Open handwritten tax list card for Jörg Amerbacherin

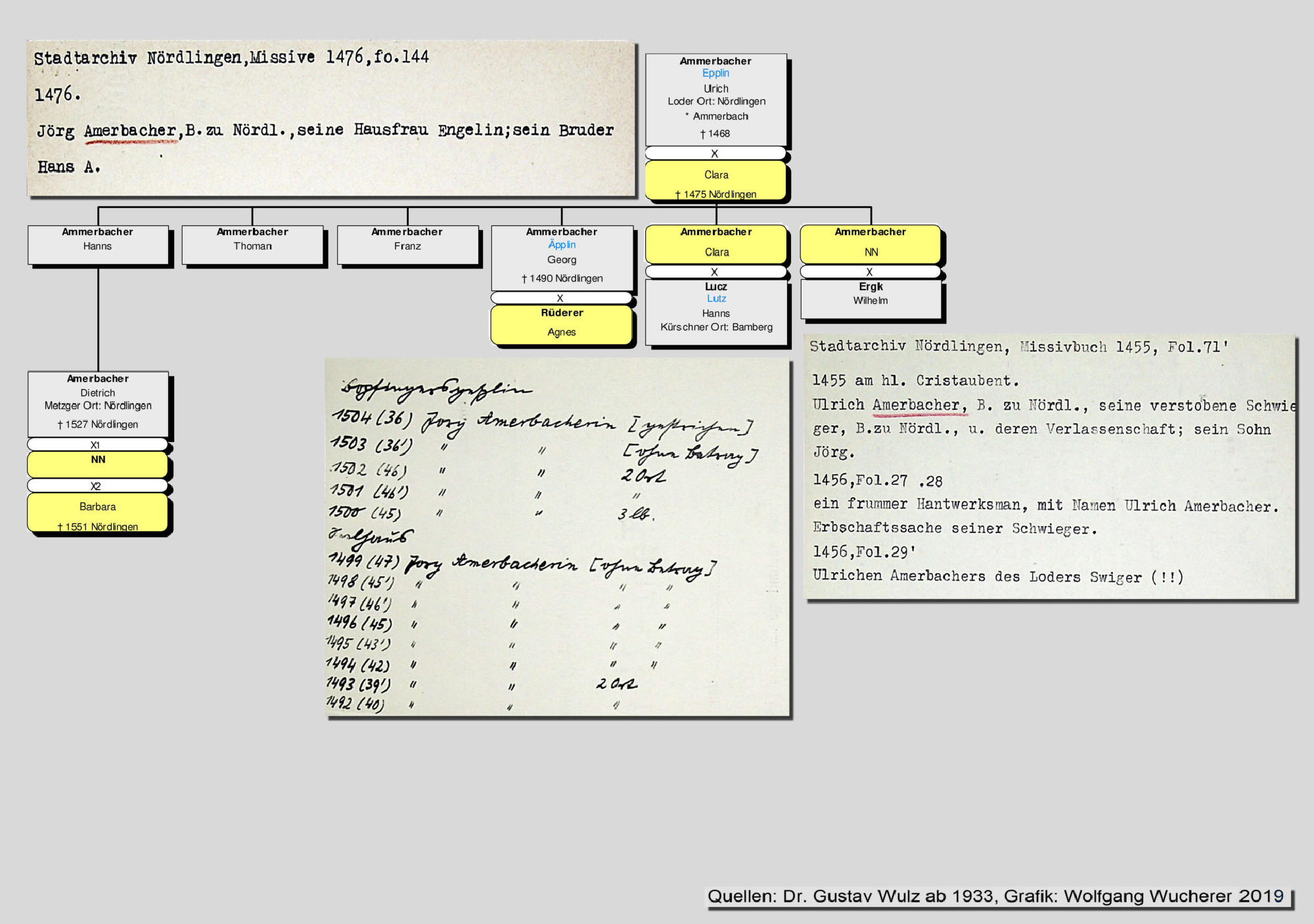pos(557,537)
